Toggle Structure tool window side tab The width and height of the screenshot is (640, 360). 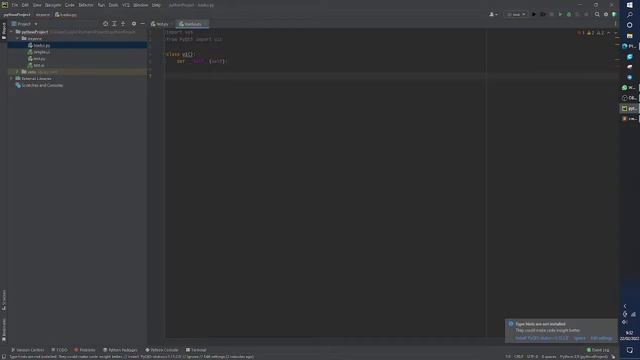(x=4, y=300)
